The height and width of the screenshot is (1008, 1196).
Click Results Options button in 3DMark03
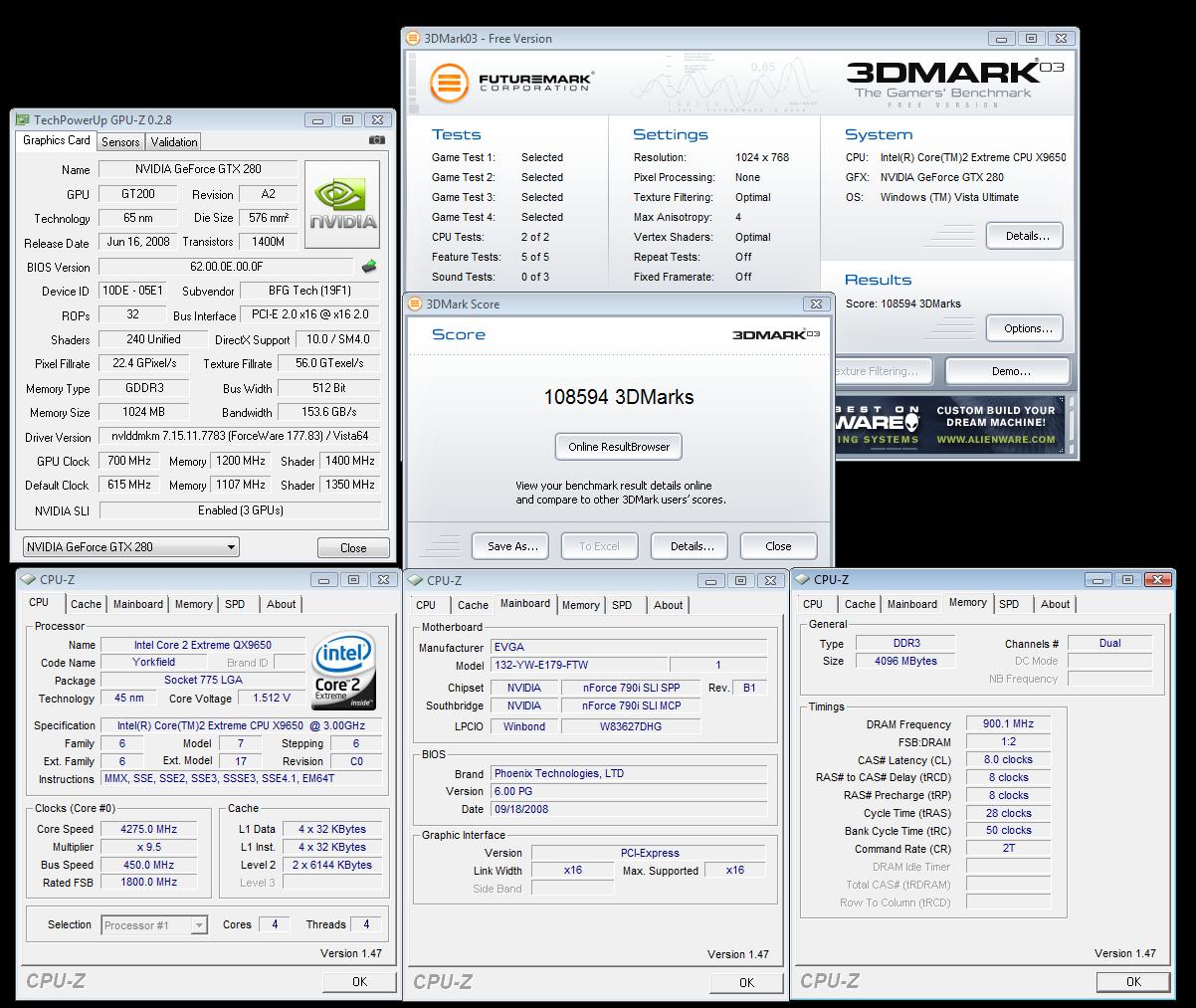point(1027,328)
